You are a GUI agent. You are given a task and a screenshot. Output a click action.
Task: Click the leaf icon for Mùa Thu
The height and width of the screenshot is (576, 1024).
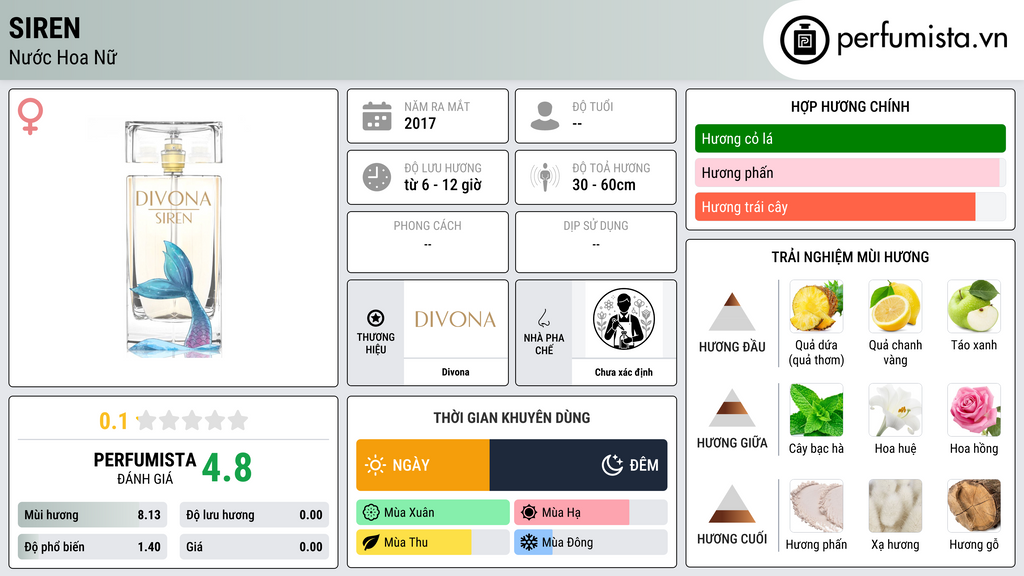pyautogui.click(x=371, y=542)
